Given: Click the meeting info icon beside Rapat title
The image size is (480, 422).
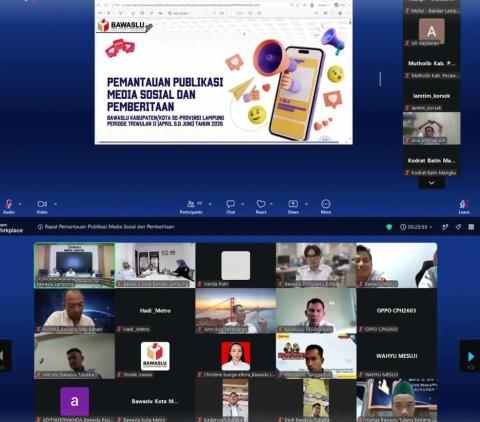Looking at the screenshot, I should (x=40, y=227).
